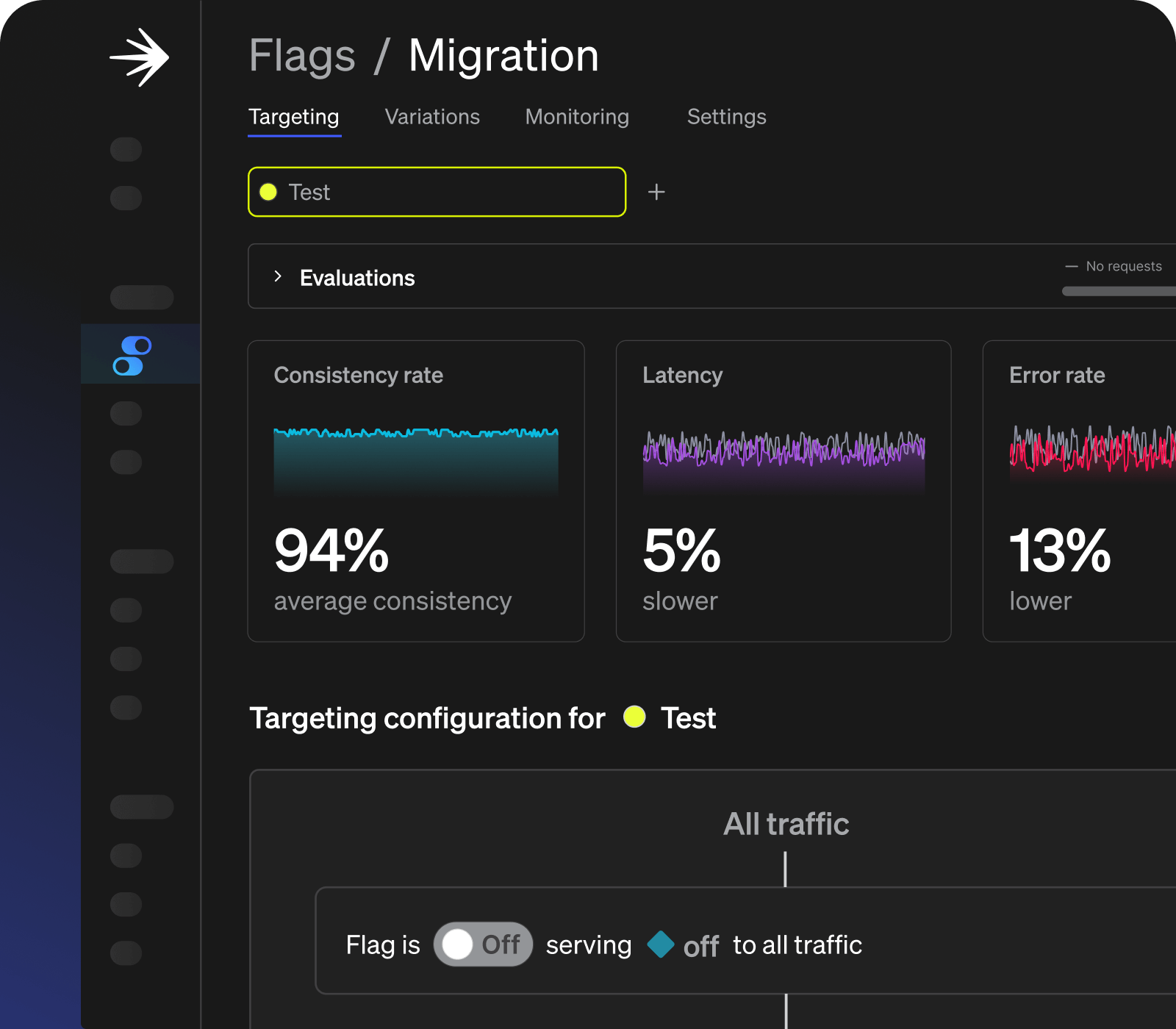Toggle the Flag is Off switch
Viewport: 1176px width, 1029px height.
pos(483,944)
